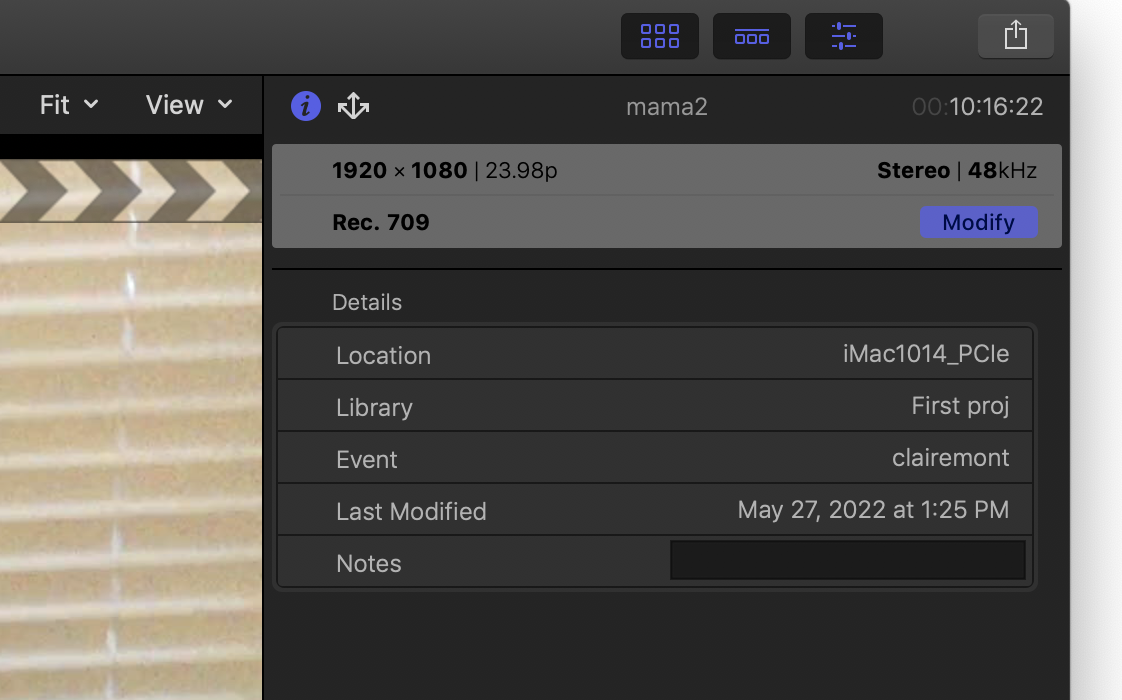Click the Details section heading
This screenshot has height=700, width=1122.
(x=366, y=302)
